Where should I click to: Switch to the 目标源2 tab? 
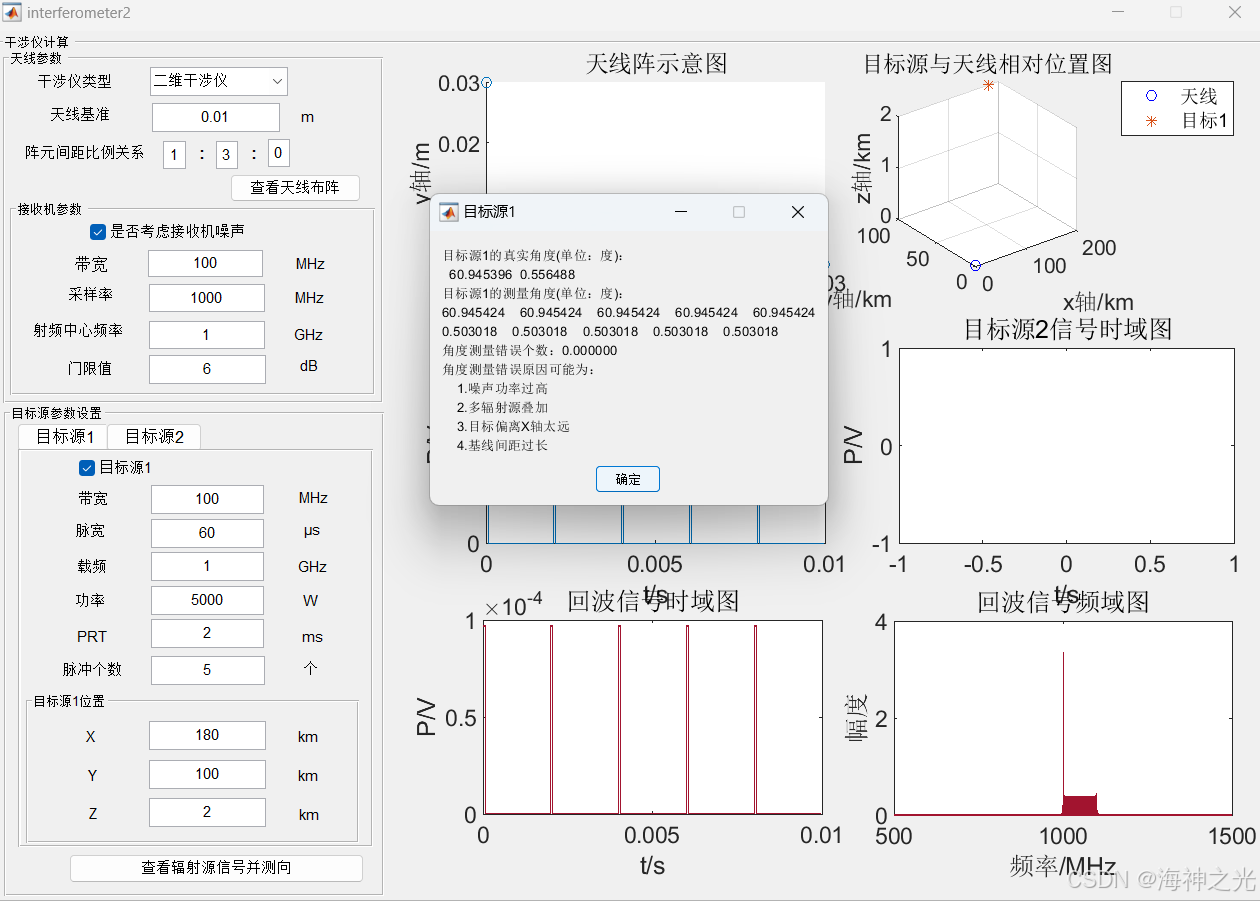coord(154,436)
